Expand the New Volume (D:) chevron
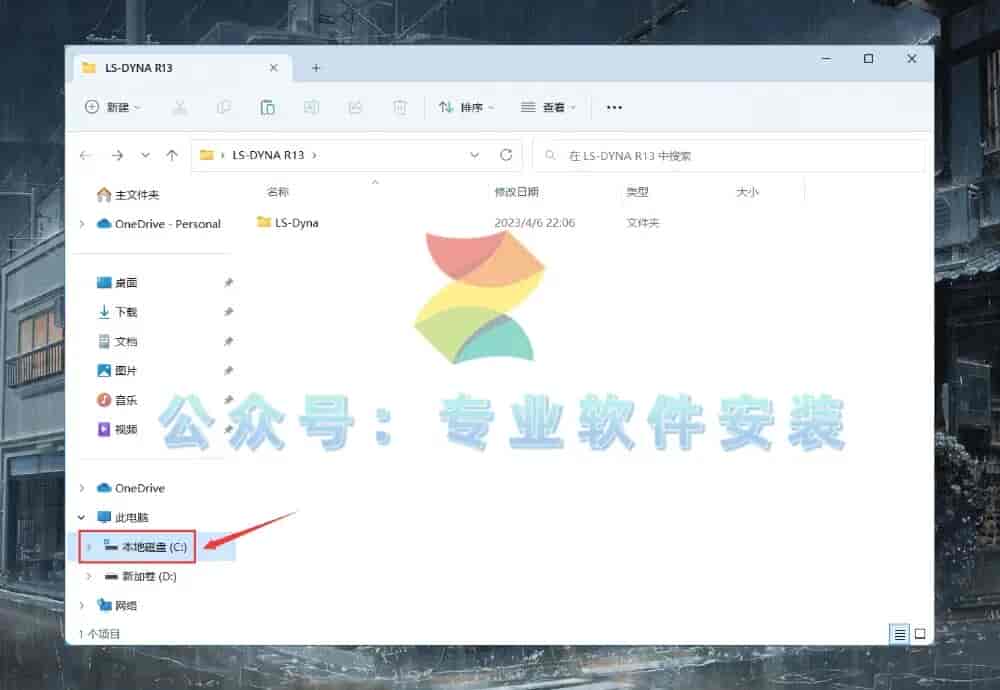Viewport: 1000px width, 690px height. click(x=89, y=576)
